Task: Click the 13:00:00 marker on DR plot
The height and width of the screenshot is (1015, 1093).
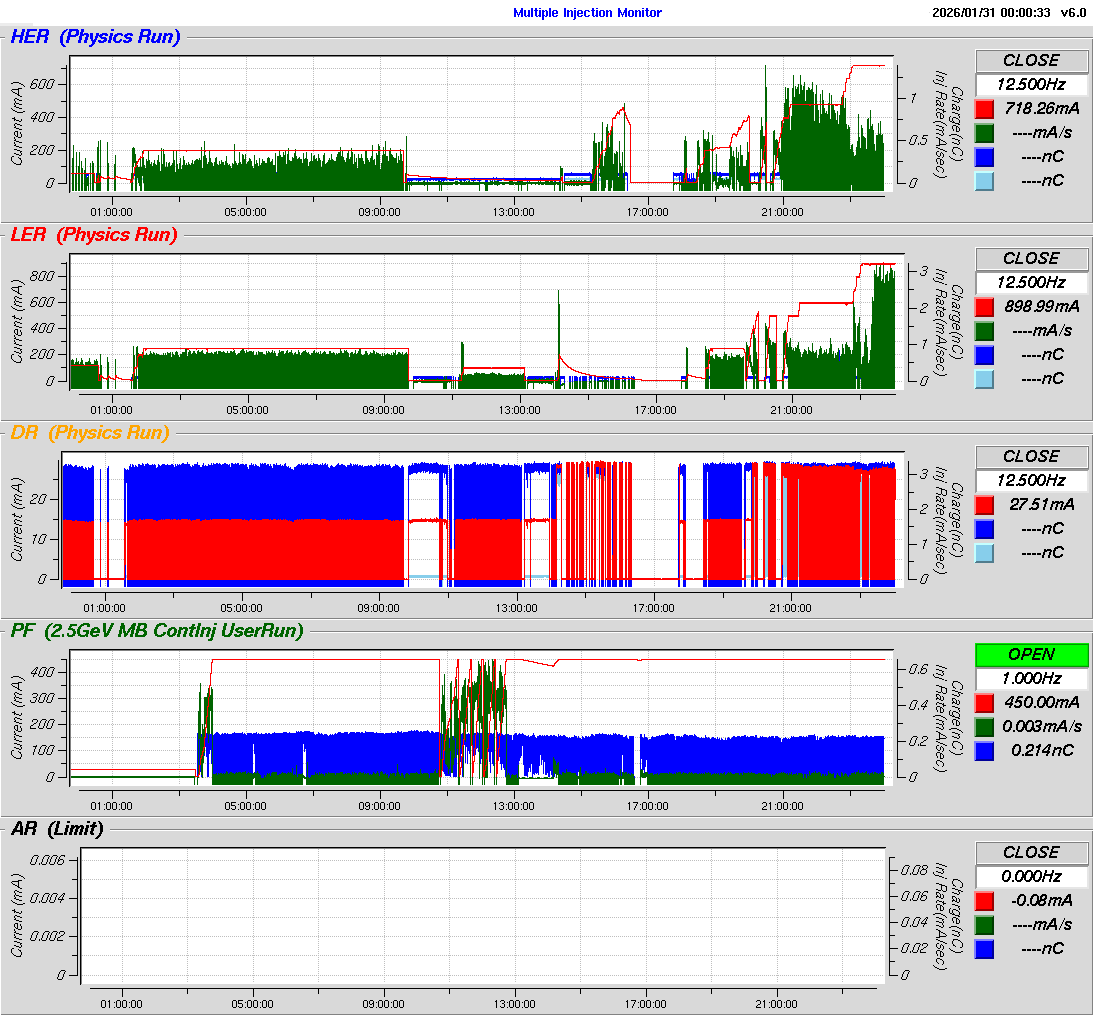Action: tap(517, 607)
